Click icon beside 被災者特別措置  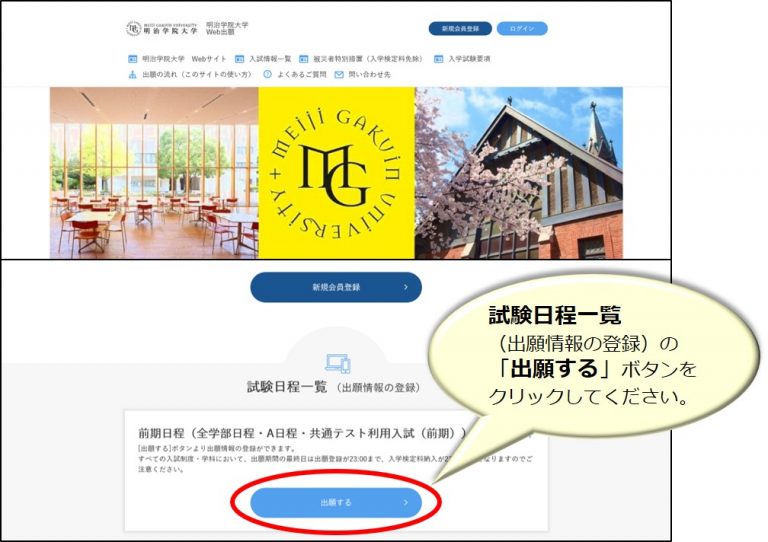point(304,59)
